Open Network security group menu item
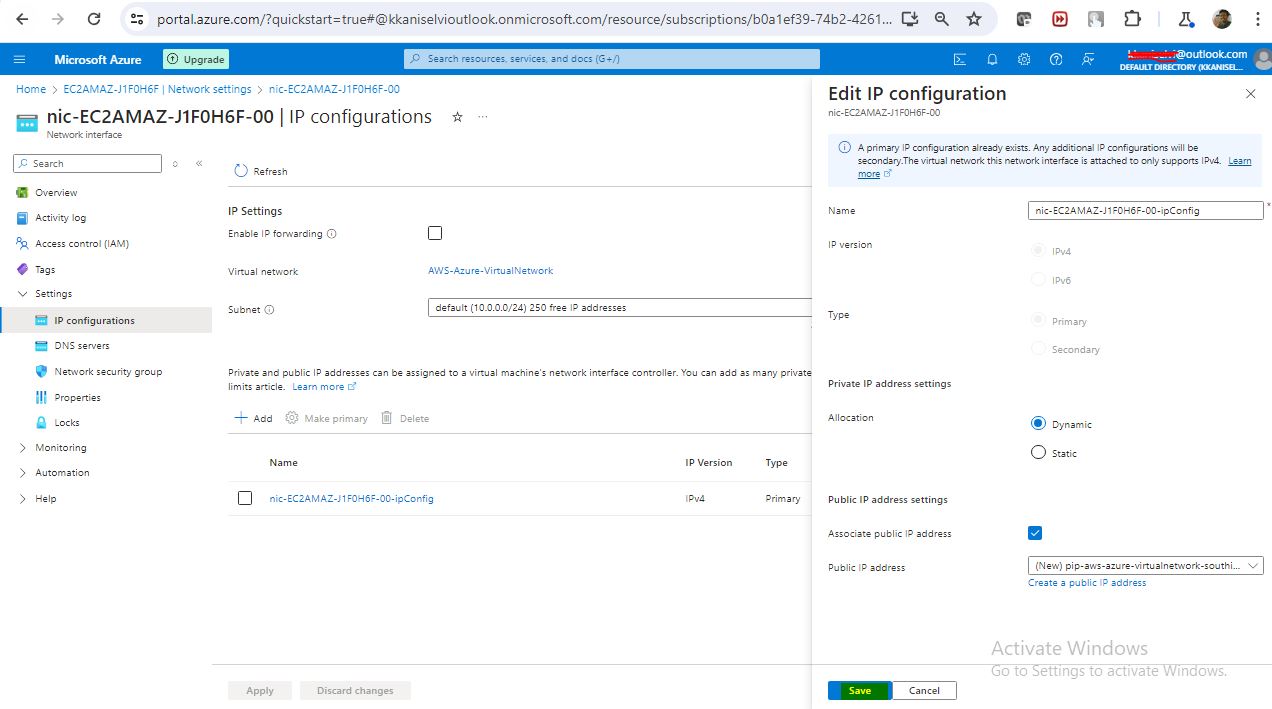The height and width of the screenshot is (709, 1272). (x=108, y=371)
